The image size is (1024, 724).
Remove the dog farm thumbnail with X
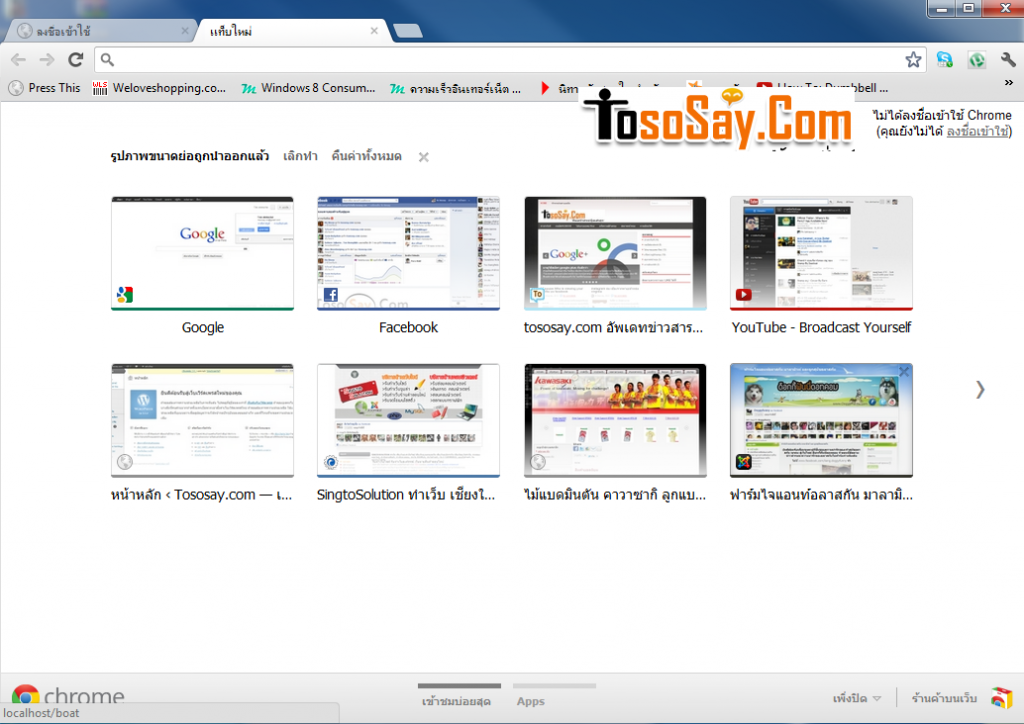(904, 371)
